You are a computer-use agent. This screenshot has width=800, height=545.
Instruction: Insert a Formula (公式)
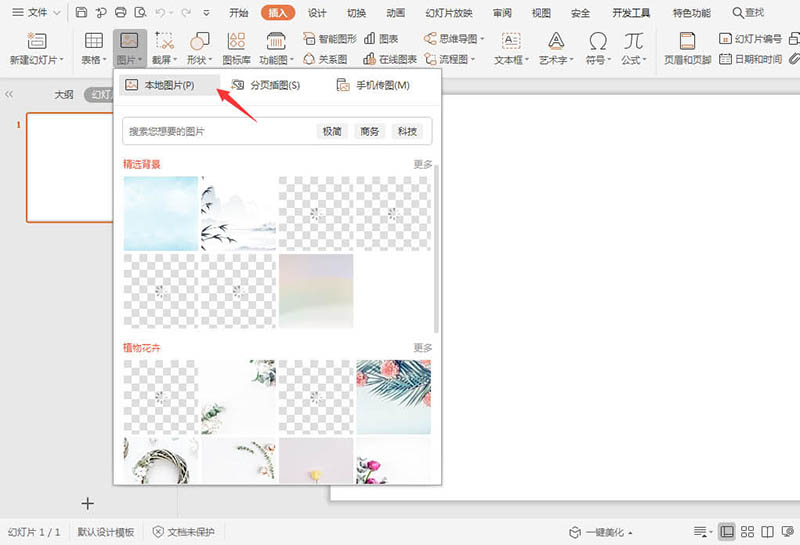tap(634, 48)
